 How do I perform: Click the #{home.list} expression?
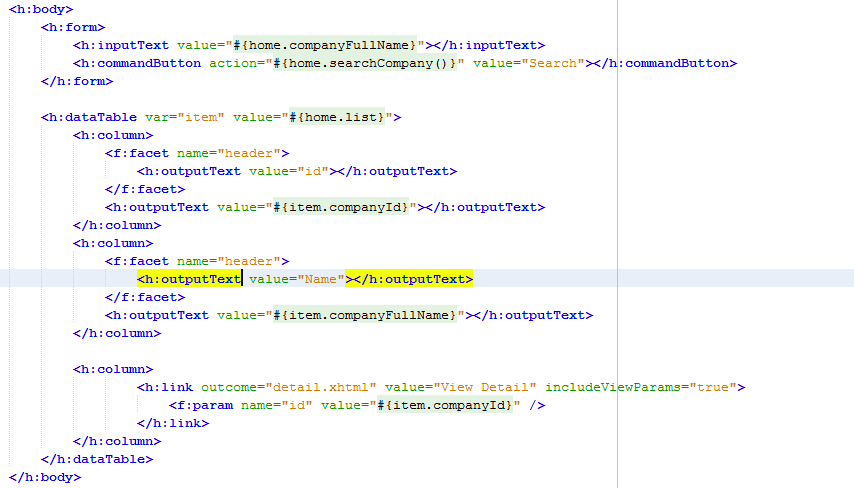point(337,117)
